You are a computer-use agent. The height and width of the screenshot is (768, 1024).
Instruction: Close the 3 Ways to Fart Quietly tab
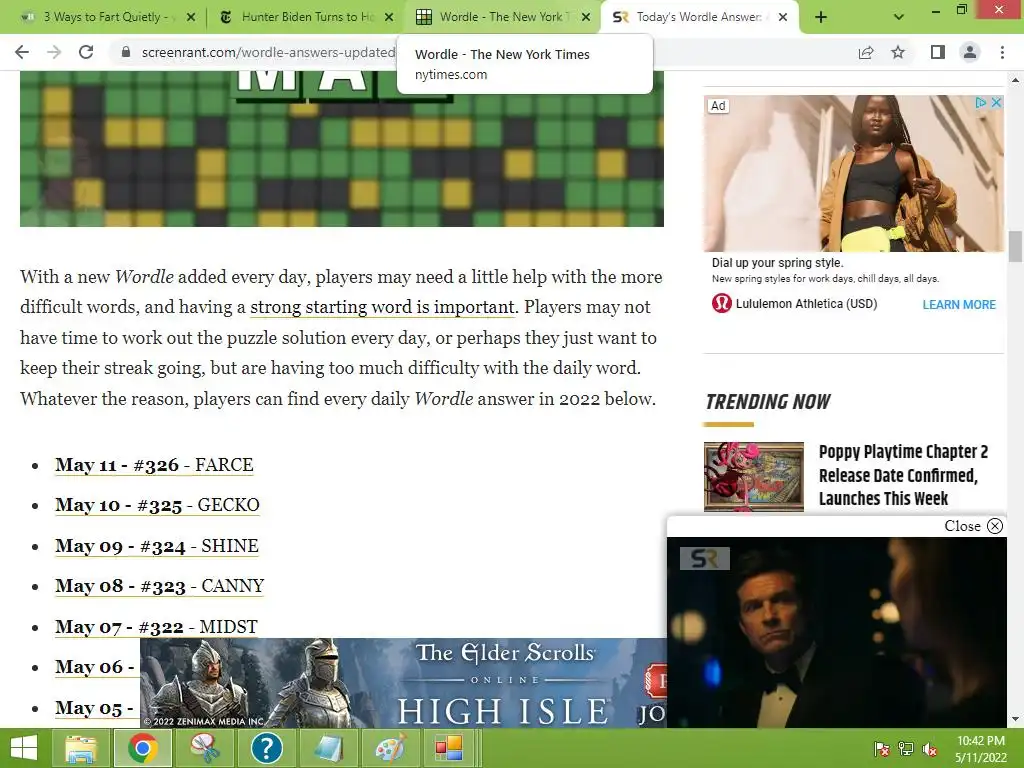pos(191,17)
